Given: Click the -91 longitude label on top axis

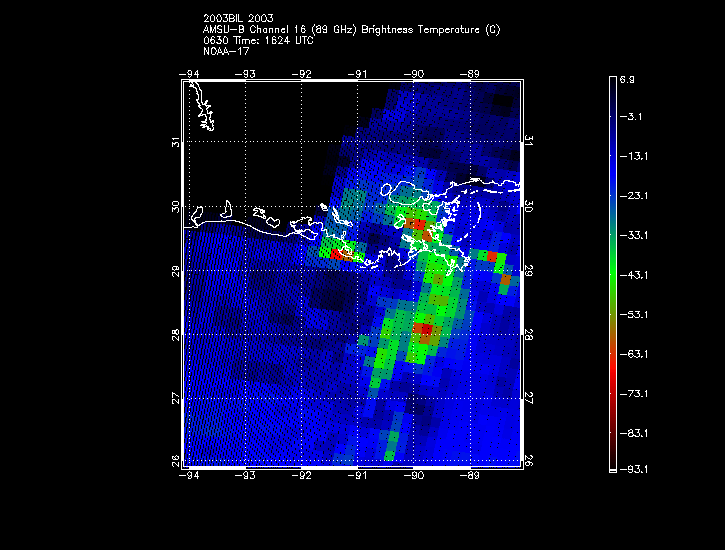Looking at the screenshot, I should pyautogui.click(x=357, y=74).
